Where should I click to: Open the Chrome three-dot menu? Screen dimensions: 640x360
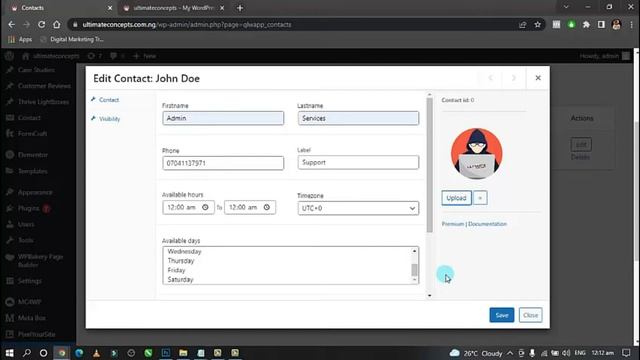631,24
